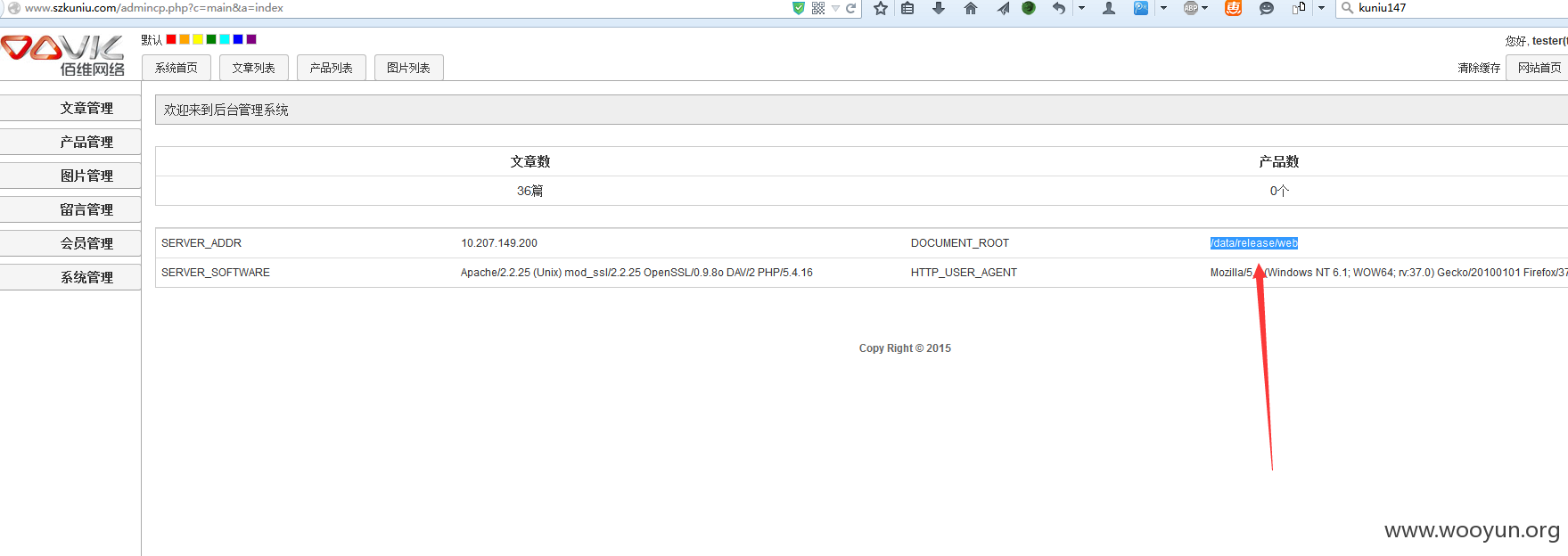1568x556 pixels.
Task: Click the 36篇 article count value
Action: [530, 191]
